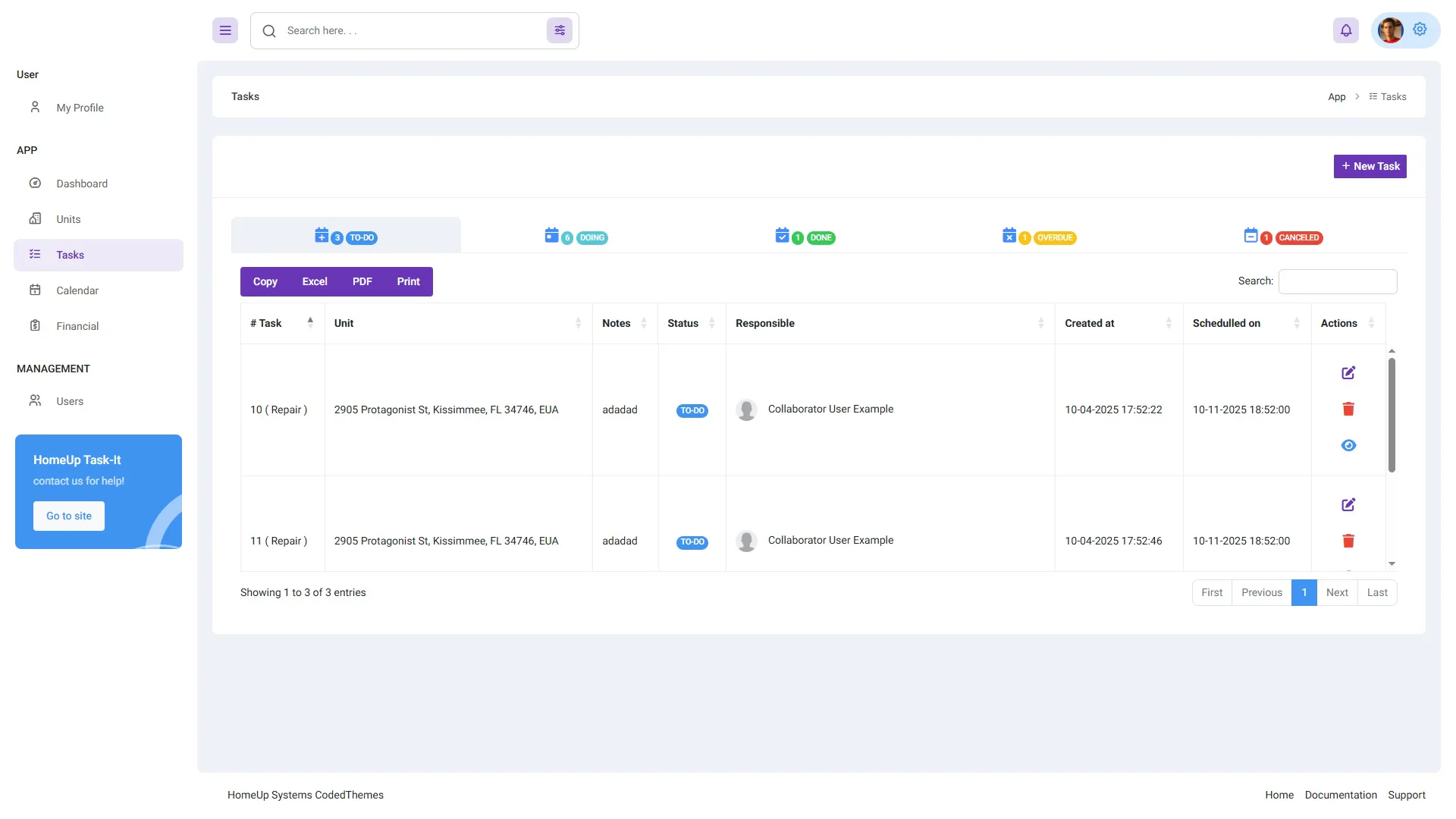Go to Dashboard in sidebar
The height and width of the screenshot is (819, 1456).
[x=99, y=184]
